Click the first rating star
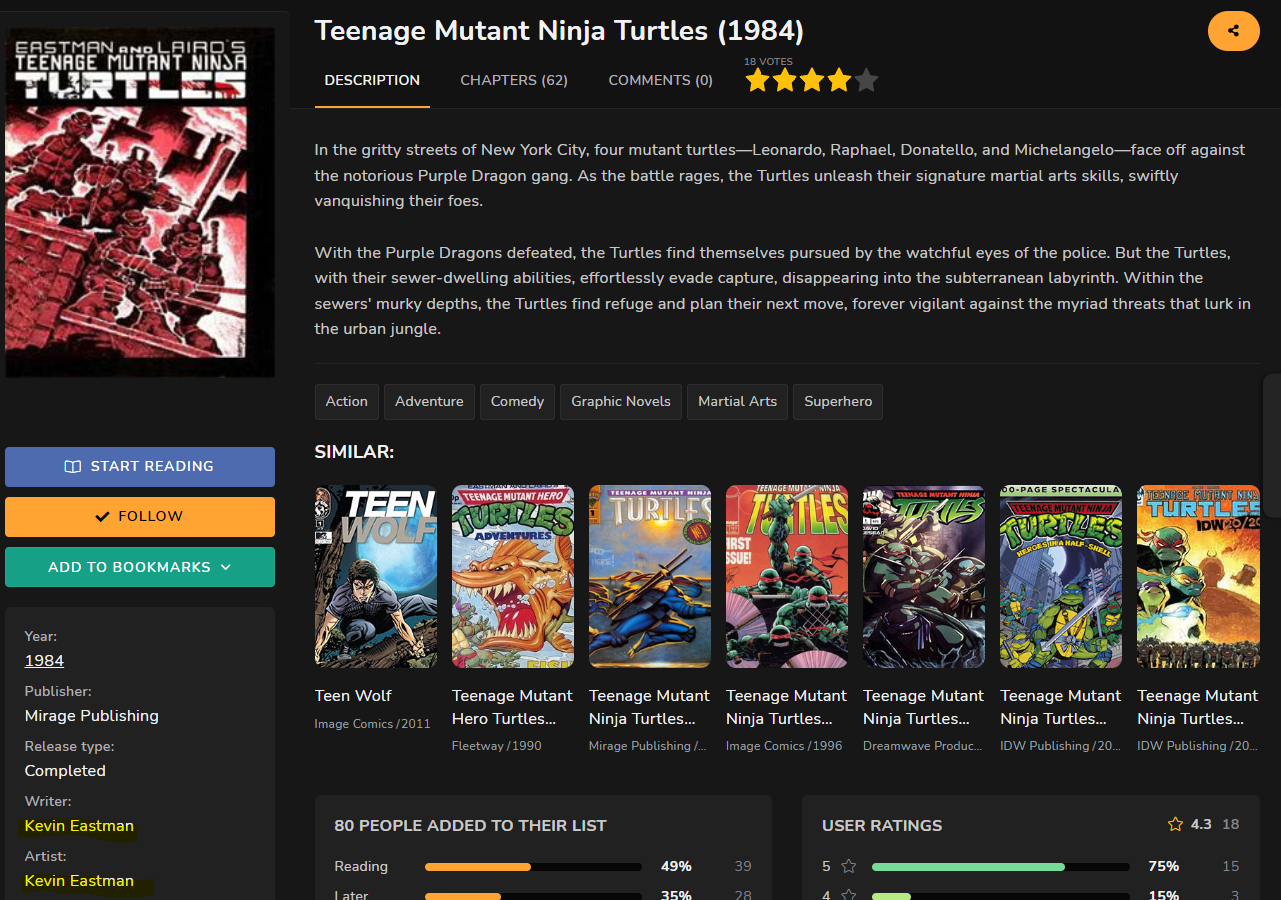 coord(757,80)
